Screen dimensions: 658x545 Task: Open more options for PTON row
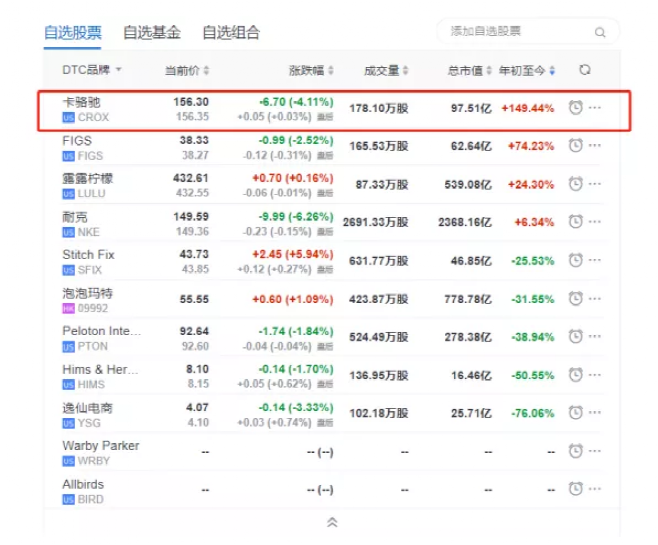[594, 336]
